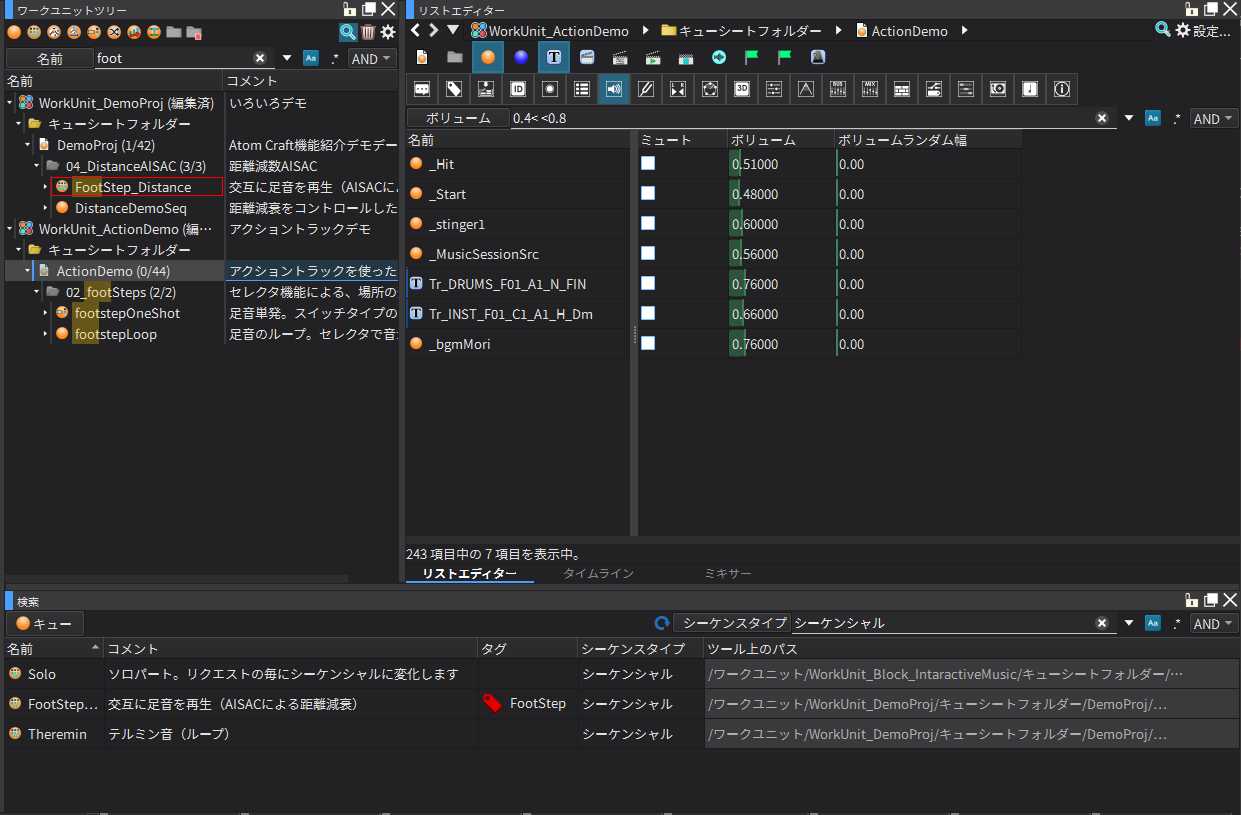1241x815 pixels.
Task: Click the envelope triangle column icon
Action: 806,89
